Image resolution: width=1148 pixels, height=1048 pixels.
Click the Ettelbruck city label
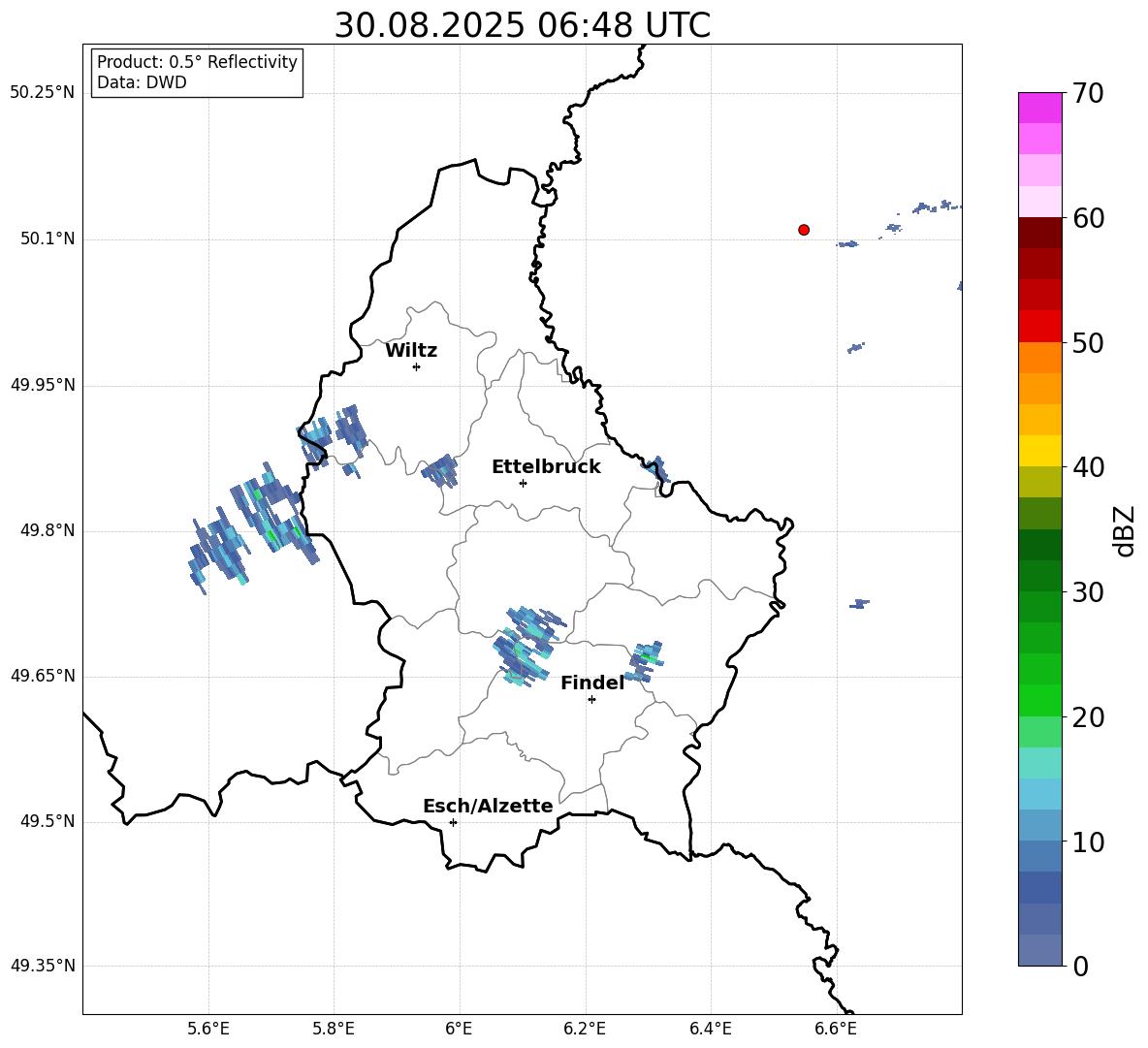(546, 467)
